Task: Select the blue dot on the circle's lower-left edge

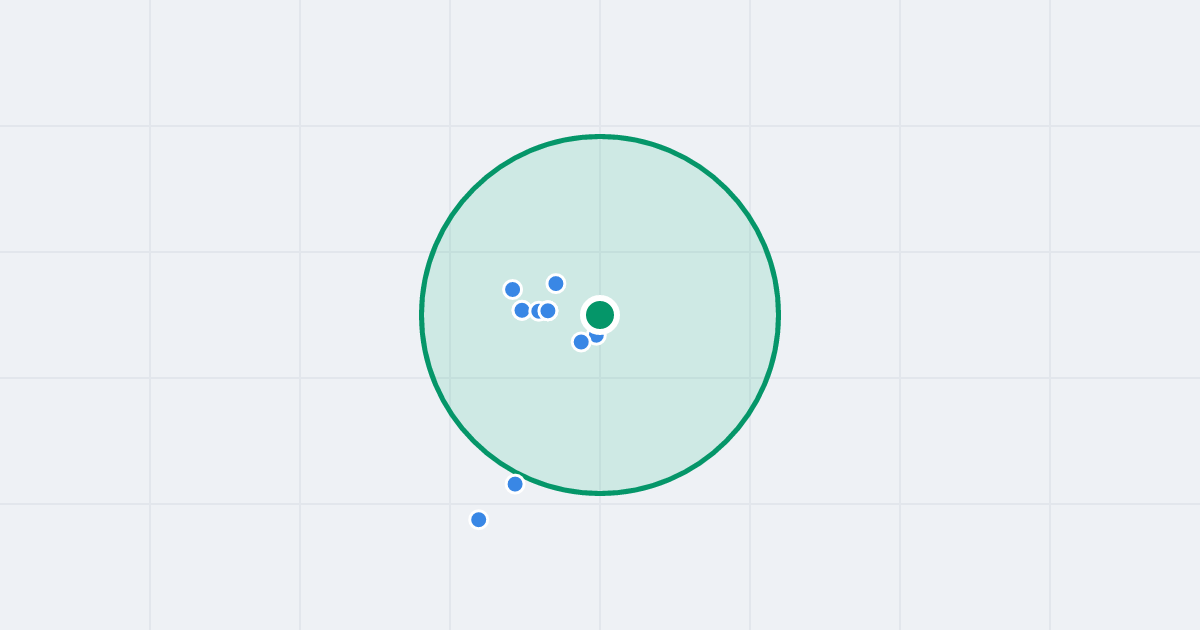Action: coord(515,484)
